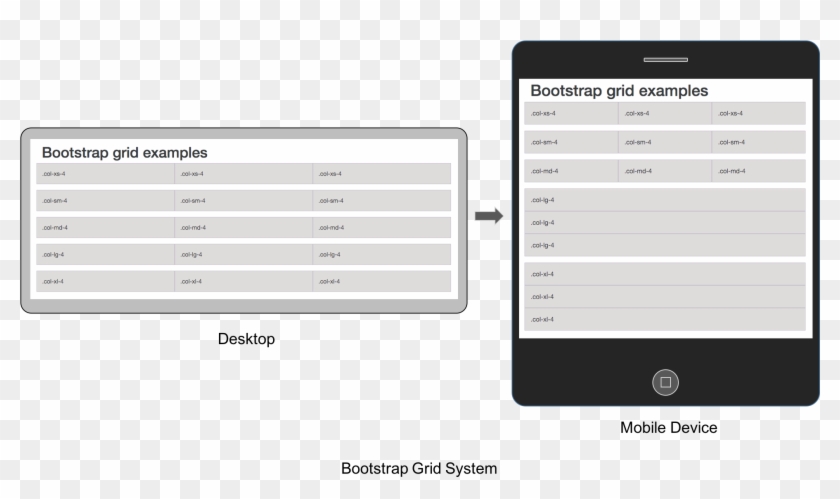Tap the top stacked .col-lg-4 row on mobile
The height and width of the screenshot is (499, 840).
coord(665,200)
